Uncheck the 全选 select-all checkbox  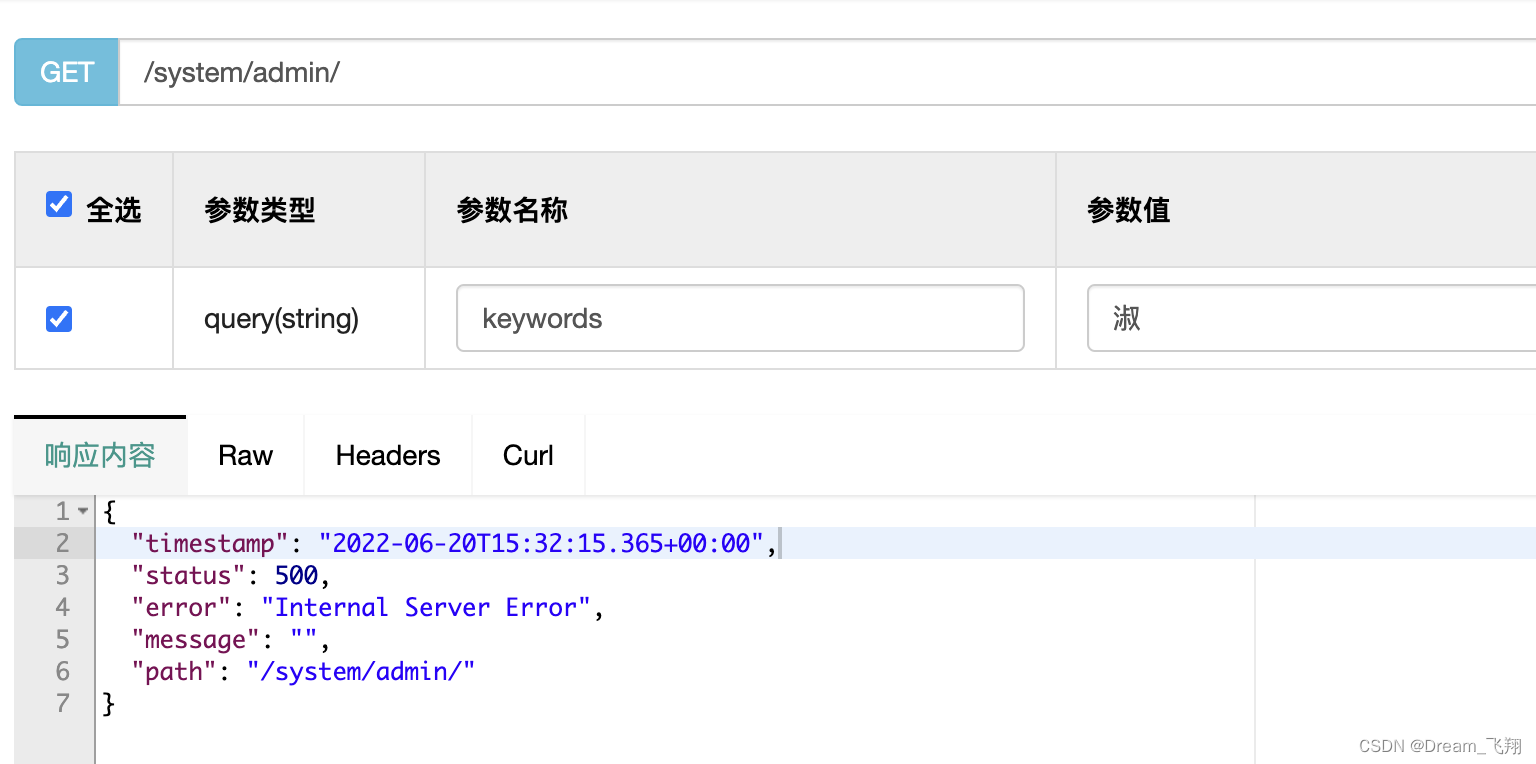point(59,204)
